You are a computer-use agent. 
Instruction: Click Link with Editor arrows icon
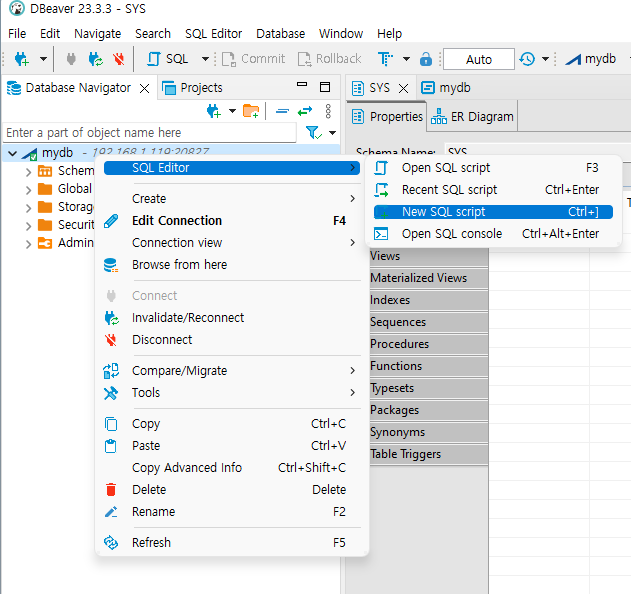pyautogui.click(x=304, y=110)
